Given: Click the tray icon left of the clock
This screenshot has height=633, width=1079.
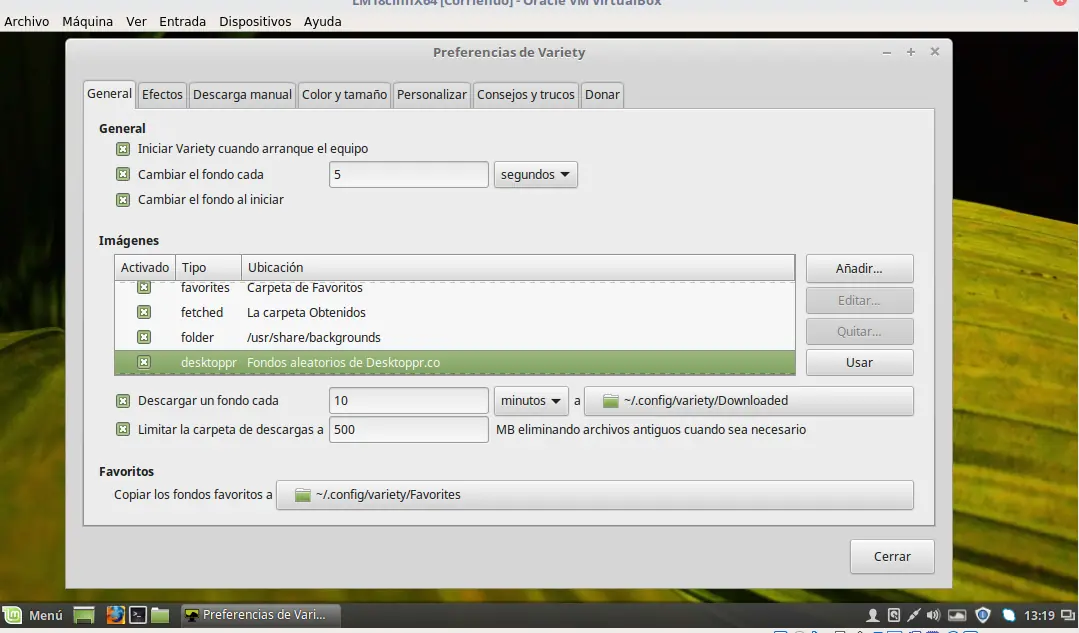Looking at the screenshot, I should [1009, 615].
